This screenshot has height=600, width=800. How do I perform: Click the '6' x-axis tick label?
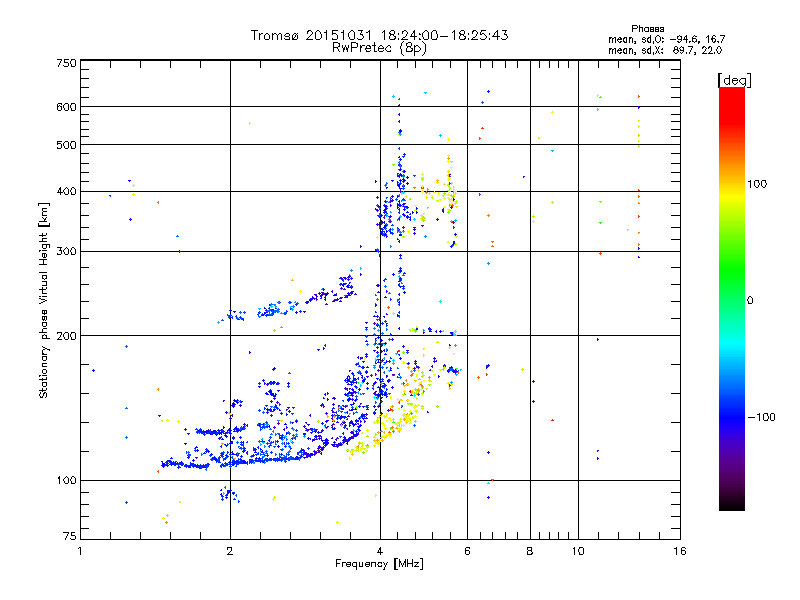coord(467,551)
